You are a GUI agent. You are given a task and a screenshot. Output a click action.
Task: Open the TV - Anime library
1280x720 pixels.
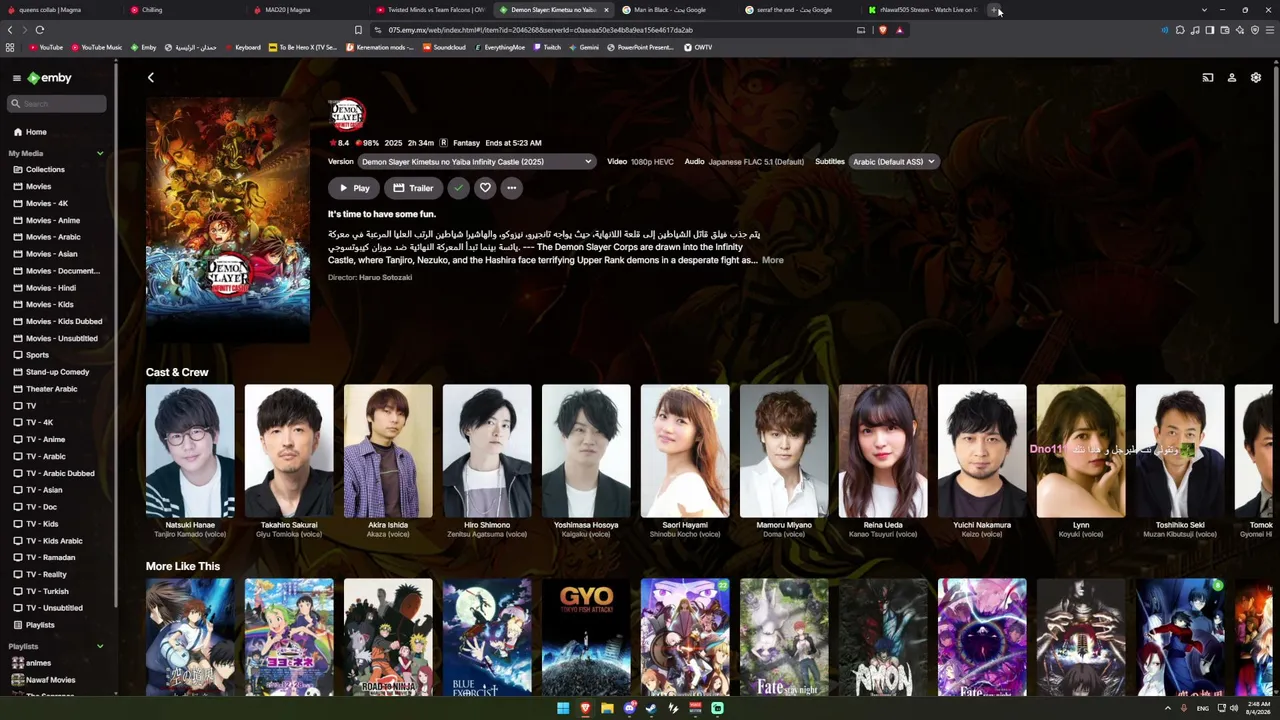pyautogui.click(x=45, y=439)
